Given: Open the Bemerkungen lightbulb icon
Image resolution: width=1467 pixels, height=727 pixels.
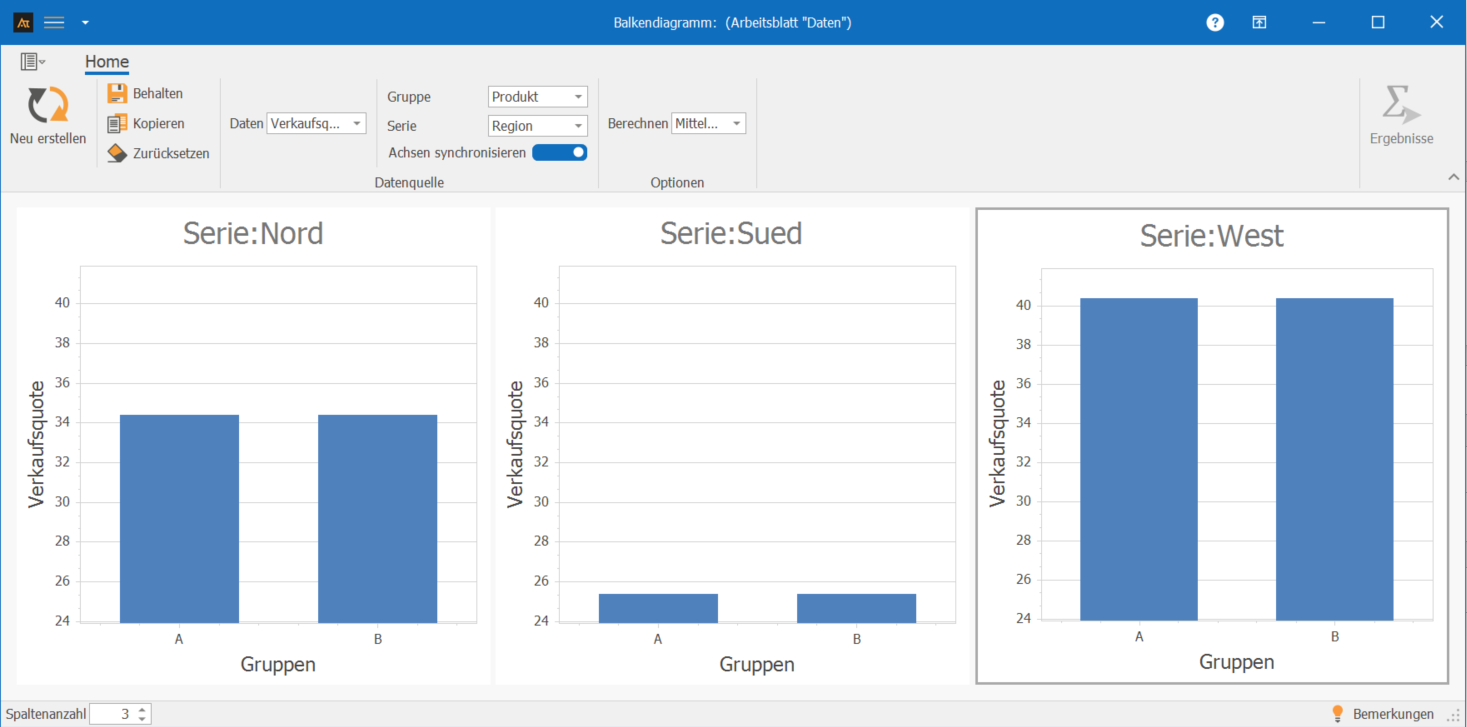Looking at the screenshot, I should pos(1337,714).
